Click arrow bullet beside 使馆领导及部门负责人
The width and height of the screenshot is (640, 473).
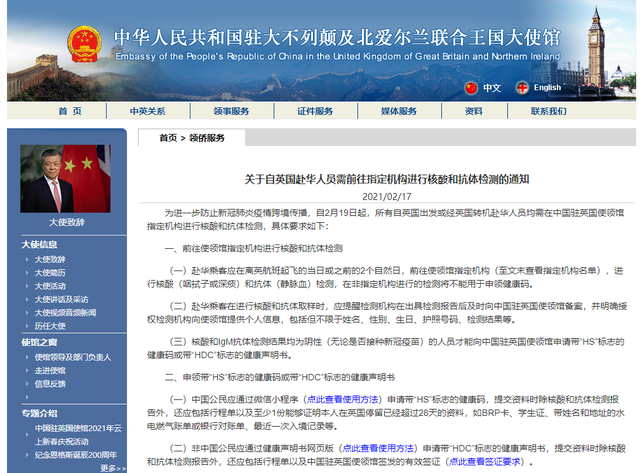[x=27, y=358]
